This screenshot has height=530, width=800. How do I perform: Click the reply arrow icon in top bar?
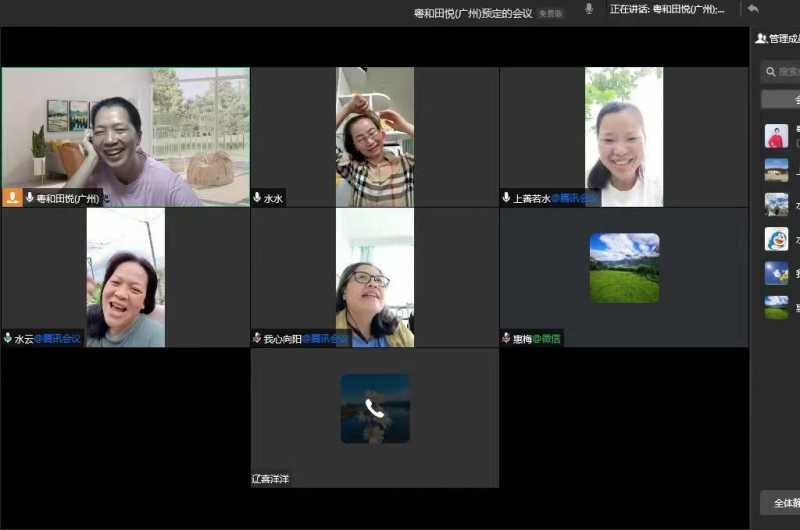coord(753,9)
